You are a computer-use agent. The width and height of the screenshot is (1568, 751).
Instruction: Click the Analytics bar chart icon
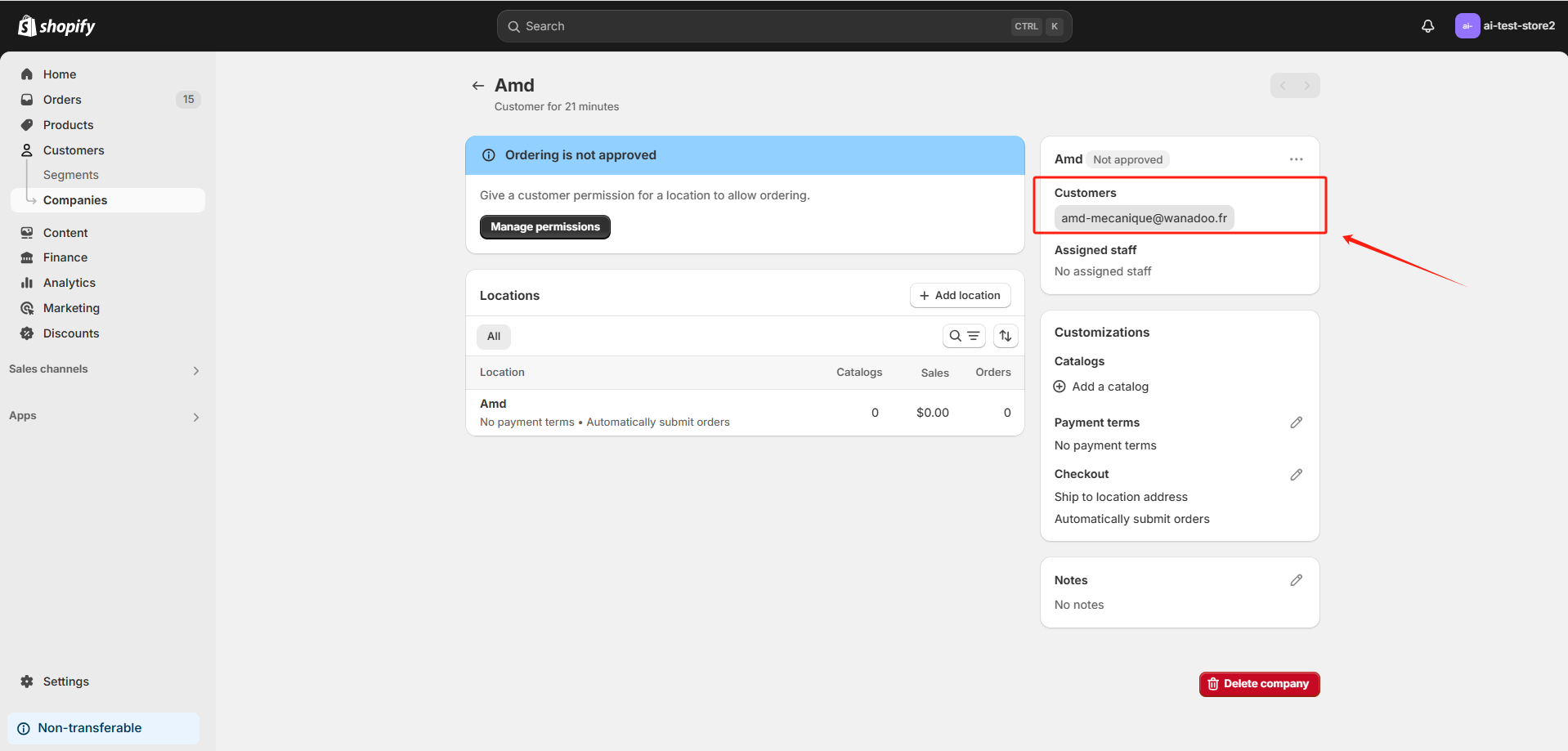point(27,283)
